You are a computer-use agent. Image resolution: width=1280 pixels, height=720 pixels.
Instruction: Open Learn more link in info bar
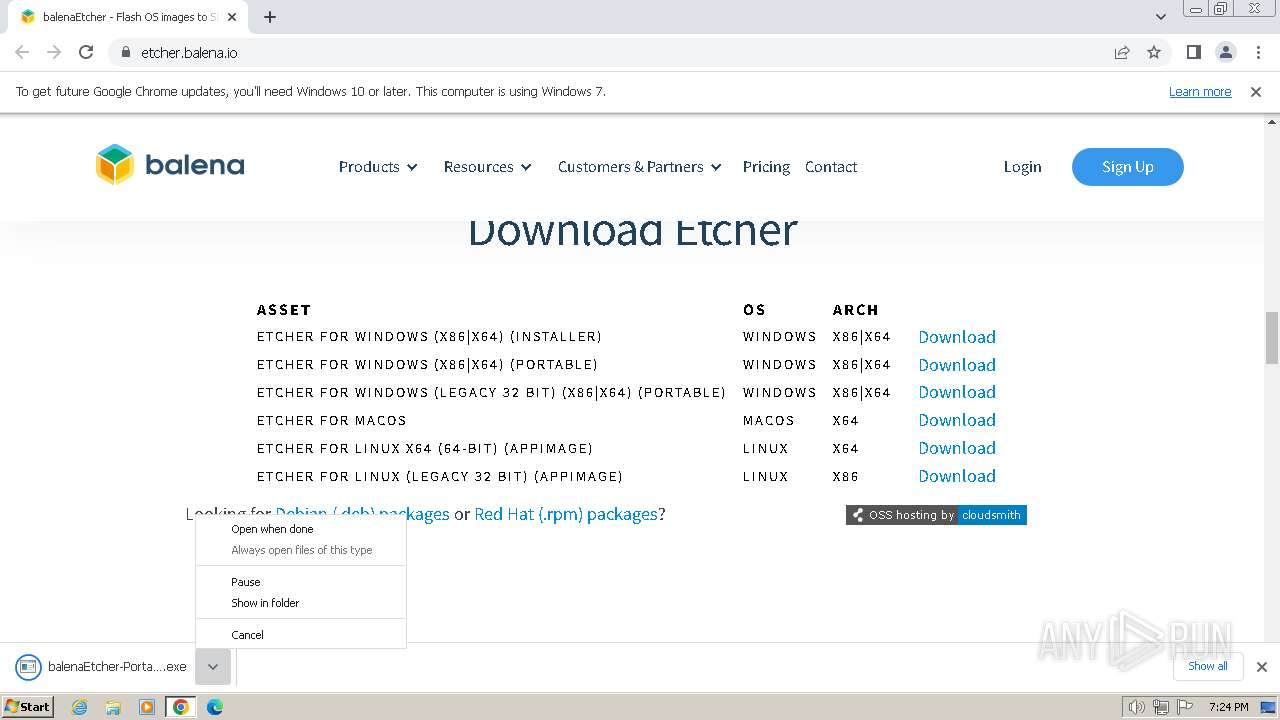pyautogui.click(x=1200, y=91)
